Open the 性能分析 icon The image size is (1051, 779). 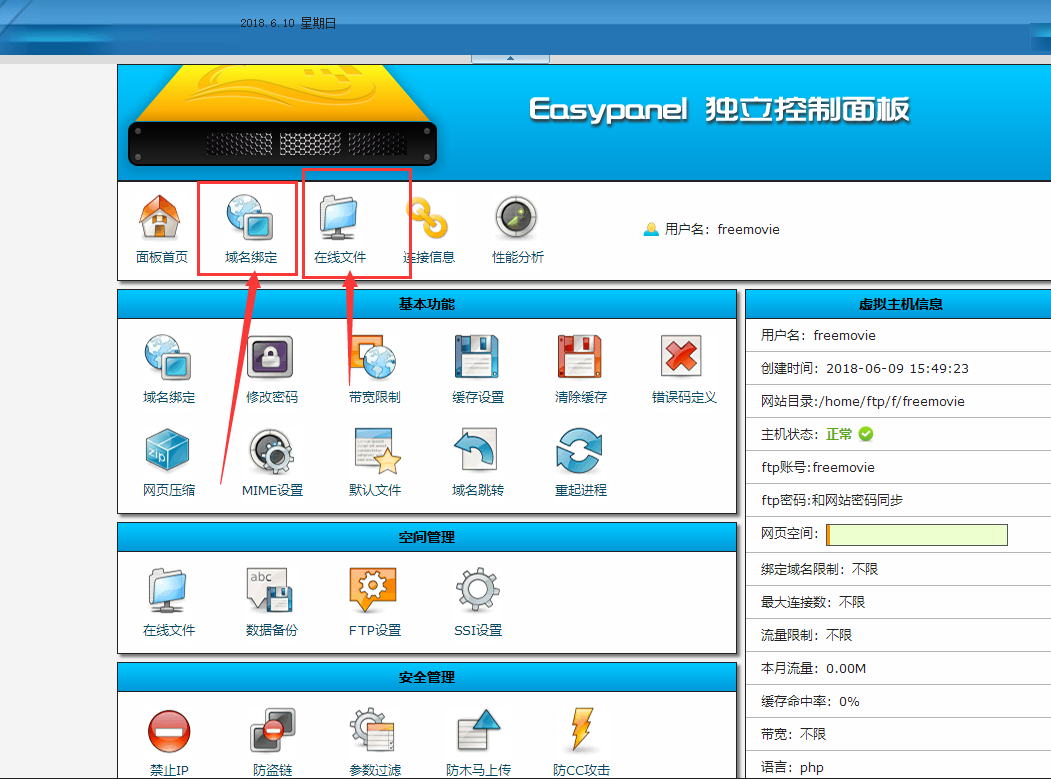[x=516, y=217]
